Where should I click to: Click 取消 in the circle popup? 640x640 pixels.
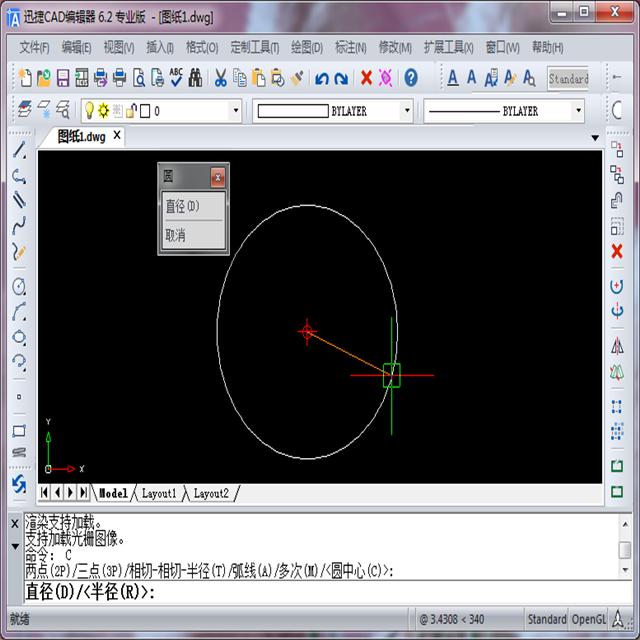(x=175, y=235)
